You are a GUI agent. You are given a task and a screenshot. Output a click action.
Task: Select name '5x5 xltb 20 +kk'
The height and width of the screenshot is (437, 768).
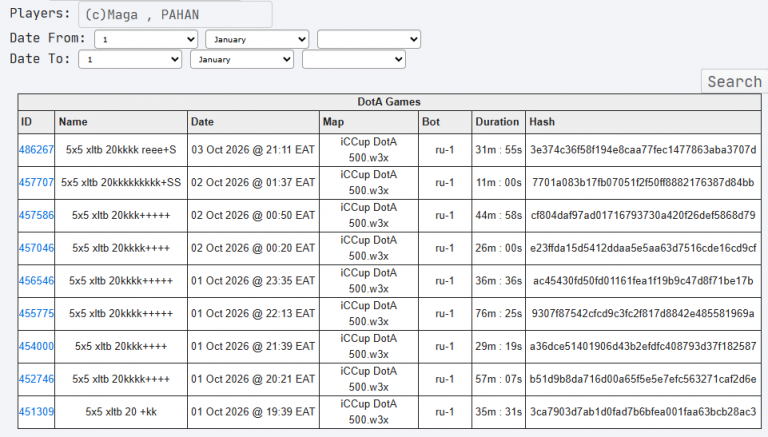click(121, 412)
